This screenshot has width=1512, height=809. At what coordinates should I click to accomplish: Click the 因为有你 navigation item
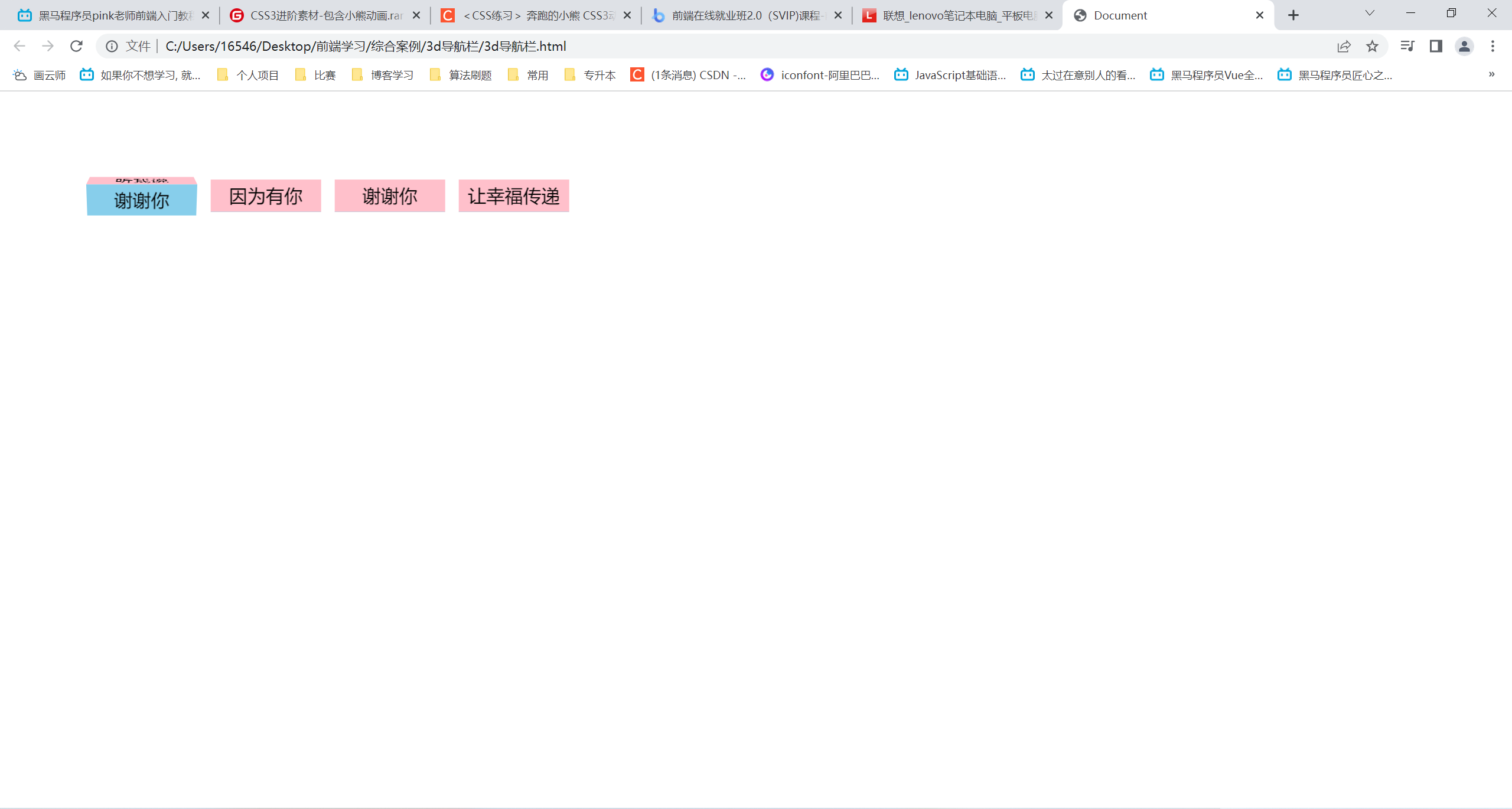tap(266, 196)
